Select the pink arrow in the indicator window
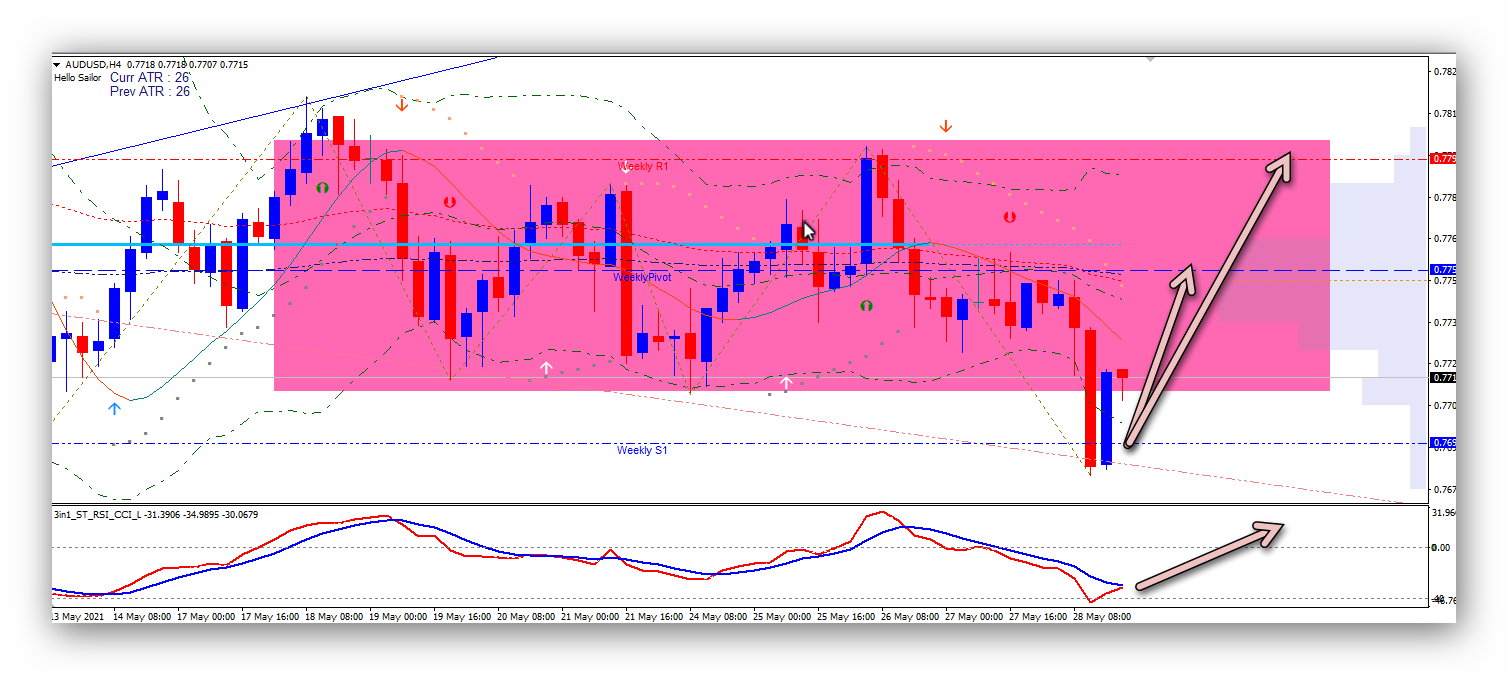 1210,554
